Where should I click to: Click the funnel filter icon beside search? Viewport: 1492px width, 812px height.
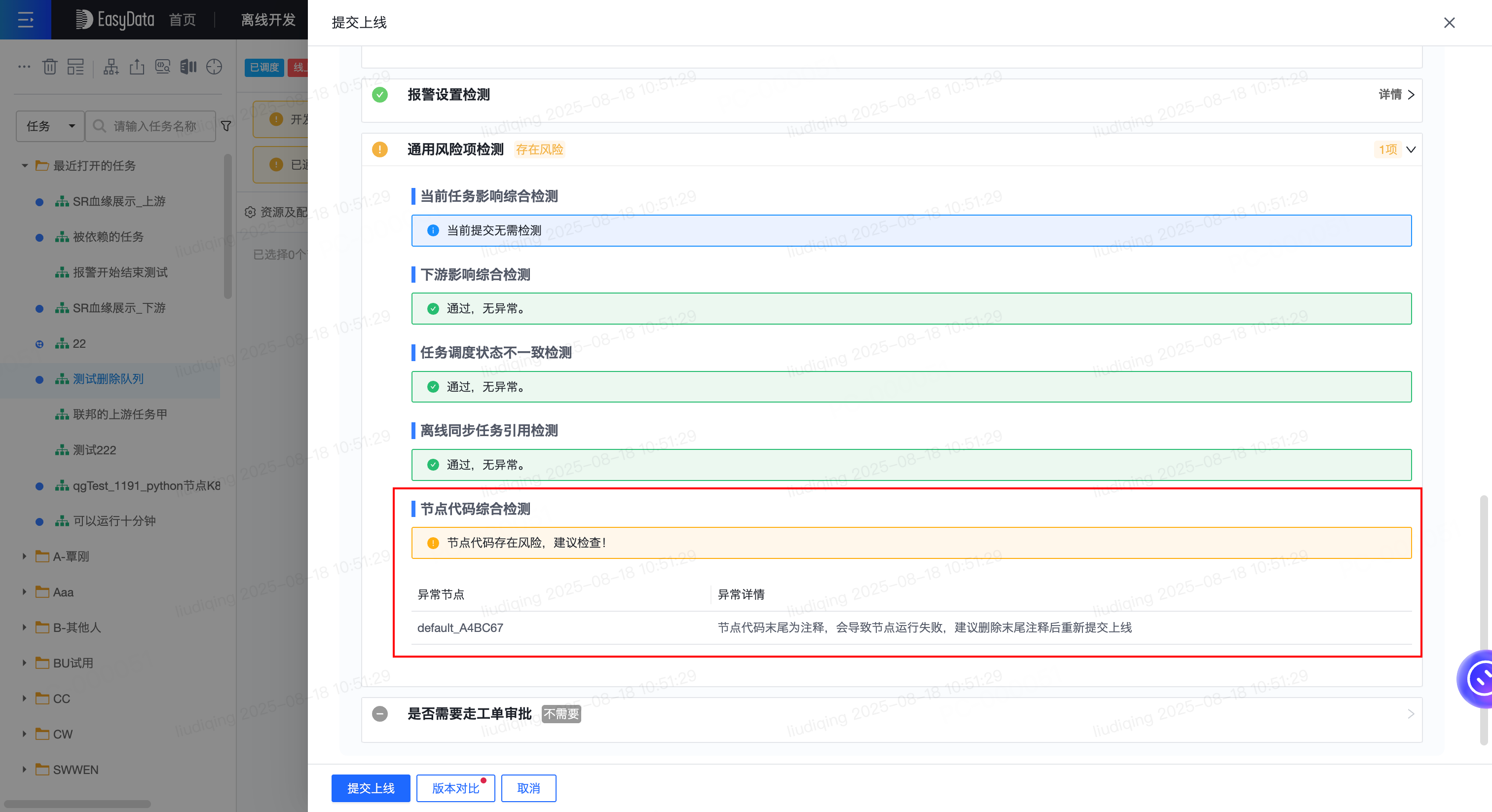pos(226,126)
